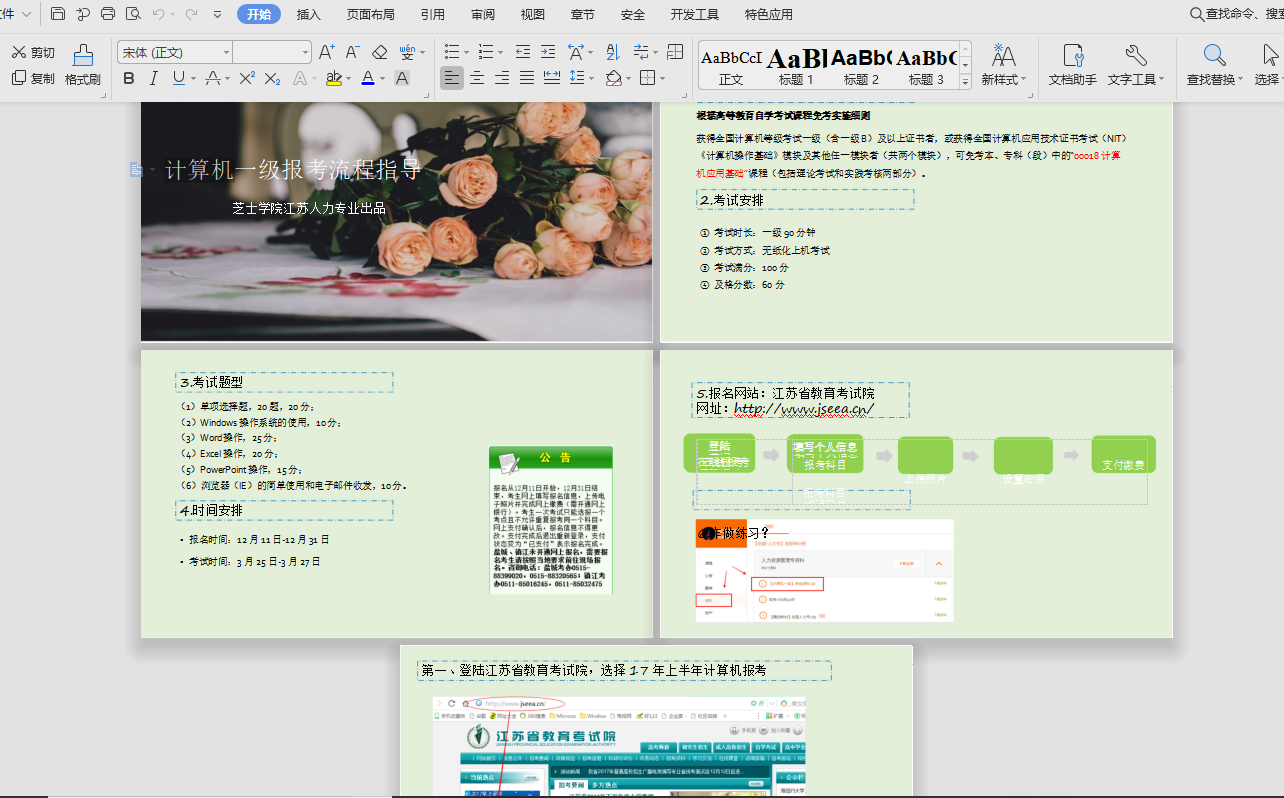Switch to the 引用 (References) tab
This screenshot has height=798, width=1284.
(432, 14)
